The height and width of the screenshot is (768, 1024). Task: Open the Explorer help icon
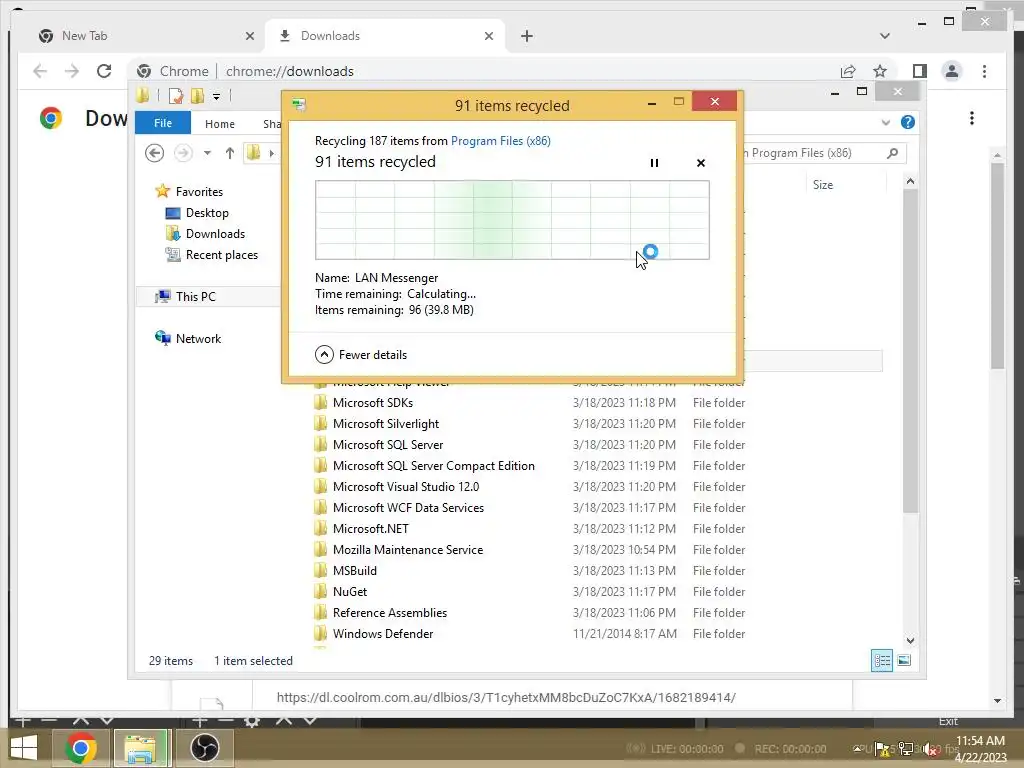click(908, 122)
